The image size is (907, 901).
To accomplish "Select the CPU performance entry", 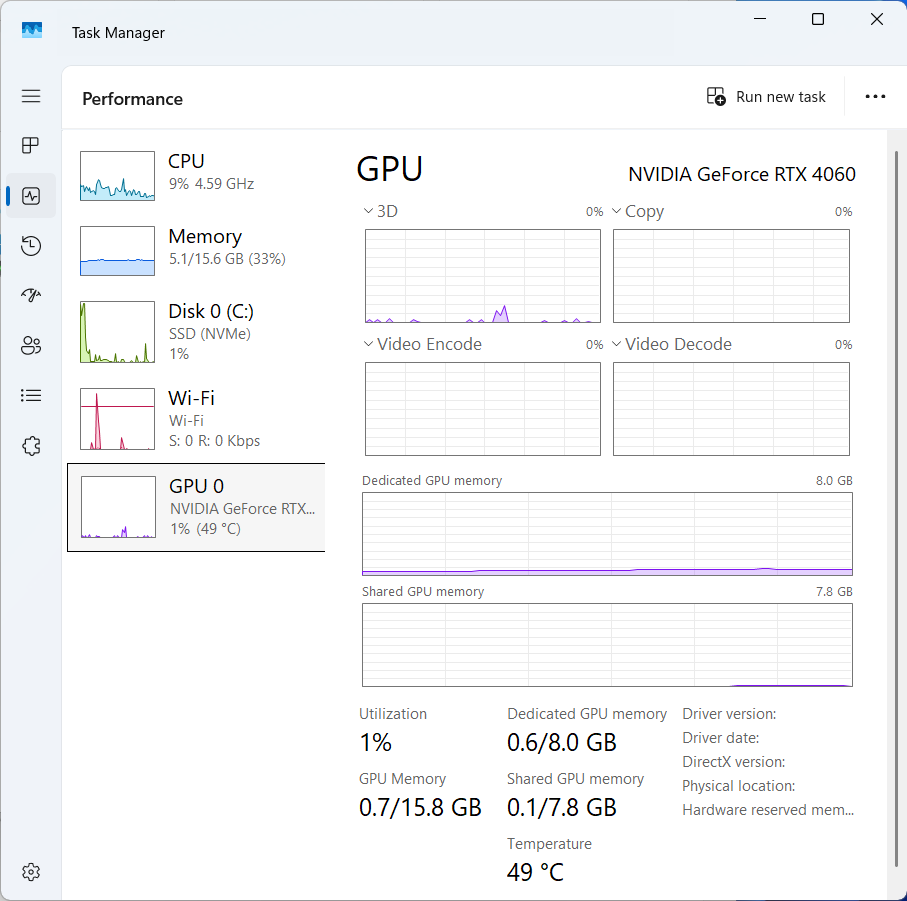I will (197, 176).
